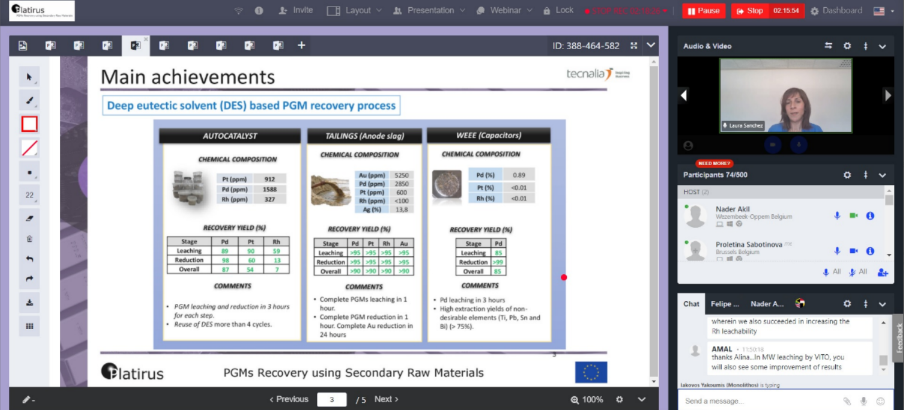This screenshot has width=904, height=410.
Task: Pick the red outline color swatch
Action: click(x=29, y=124)
